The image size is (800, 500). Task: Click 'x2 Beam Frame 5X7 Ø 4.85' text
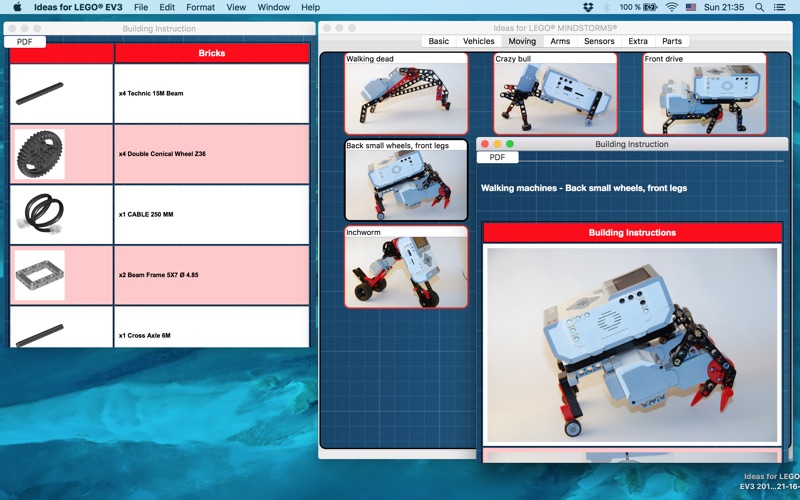click(x=159, y=274)
